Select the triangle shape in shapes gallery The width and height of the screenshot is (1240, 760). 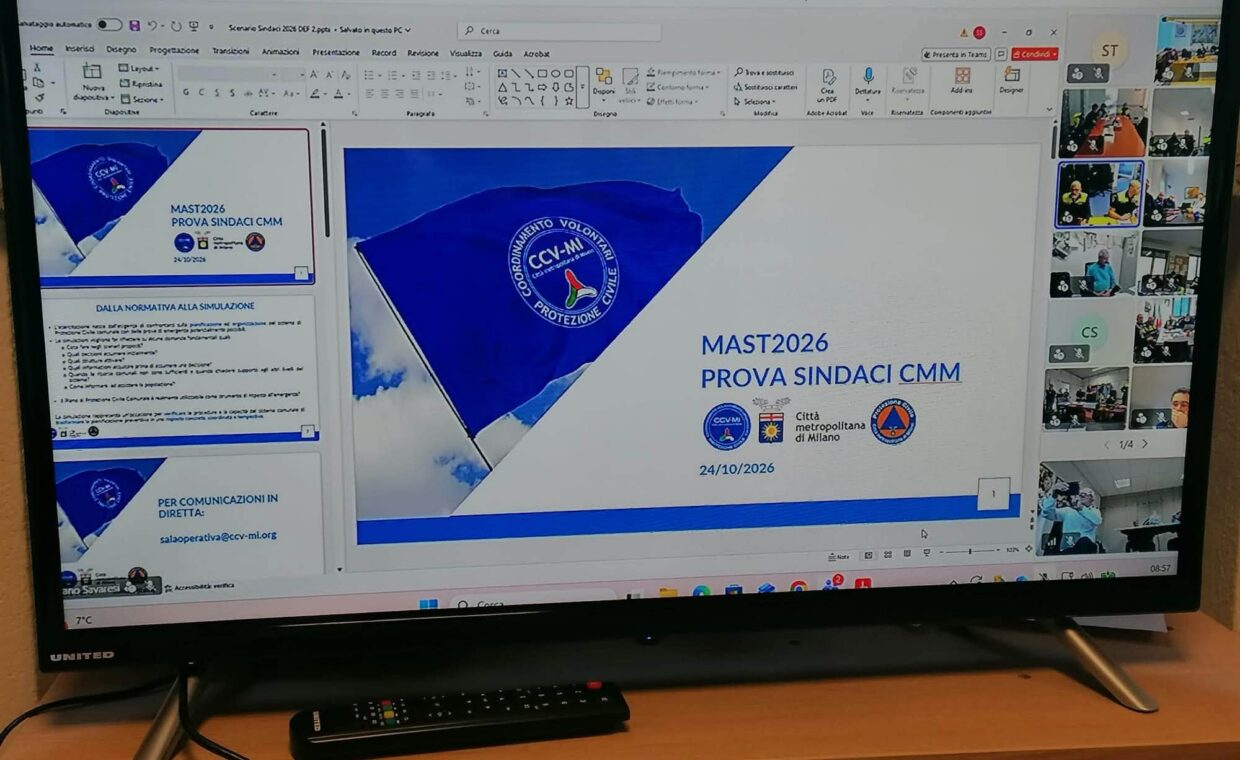click(x=503, y=87)
